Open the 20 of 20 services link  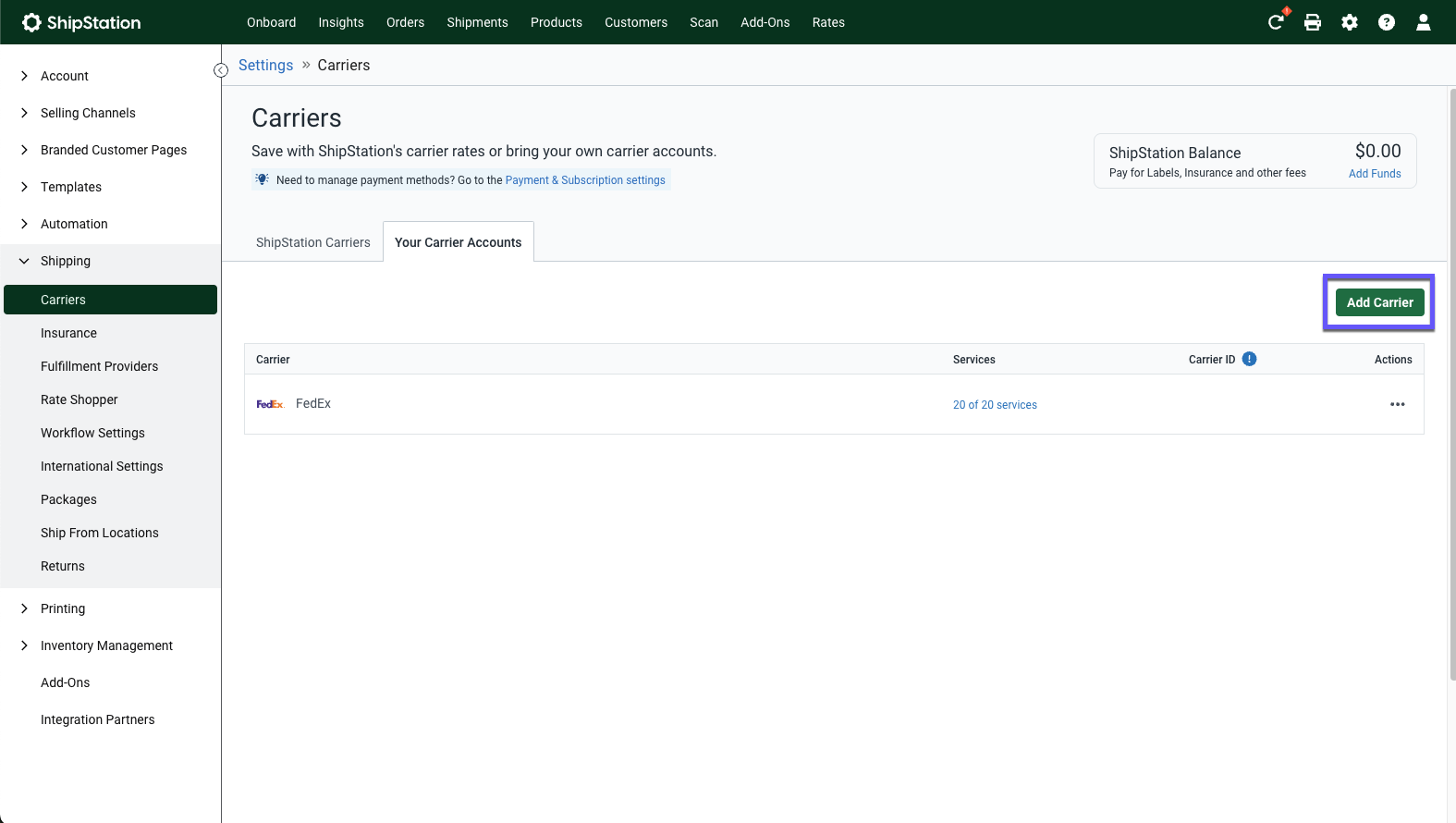coord(995,405)
